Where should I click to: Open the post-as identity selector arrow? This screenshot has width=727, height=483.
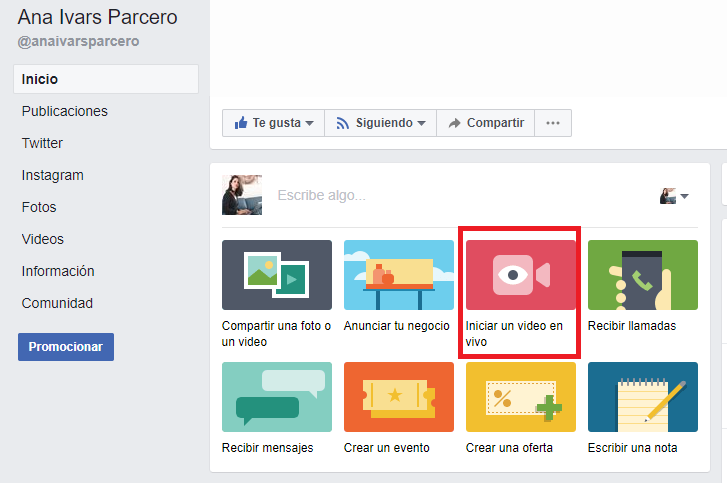coord(684,196)
